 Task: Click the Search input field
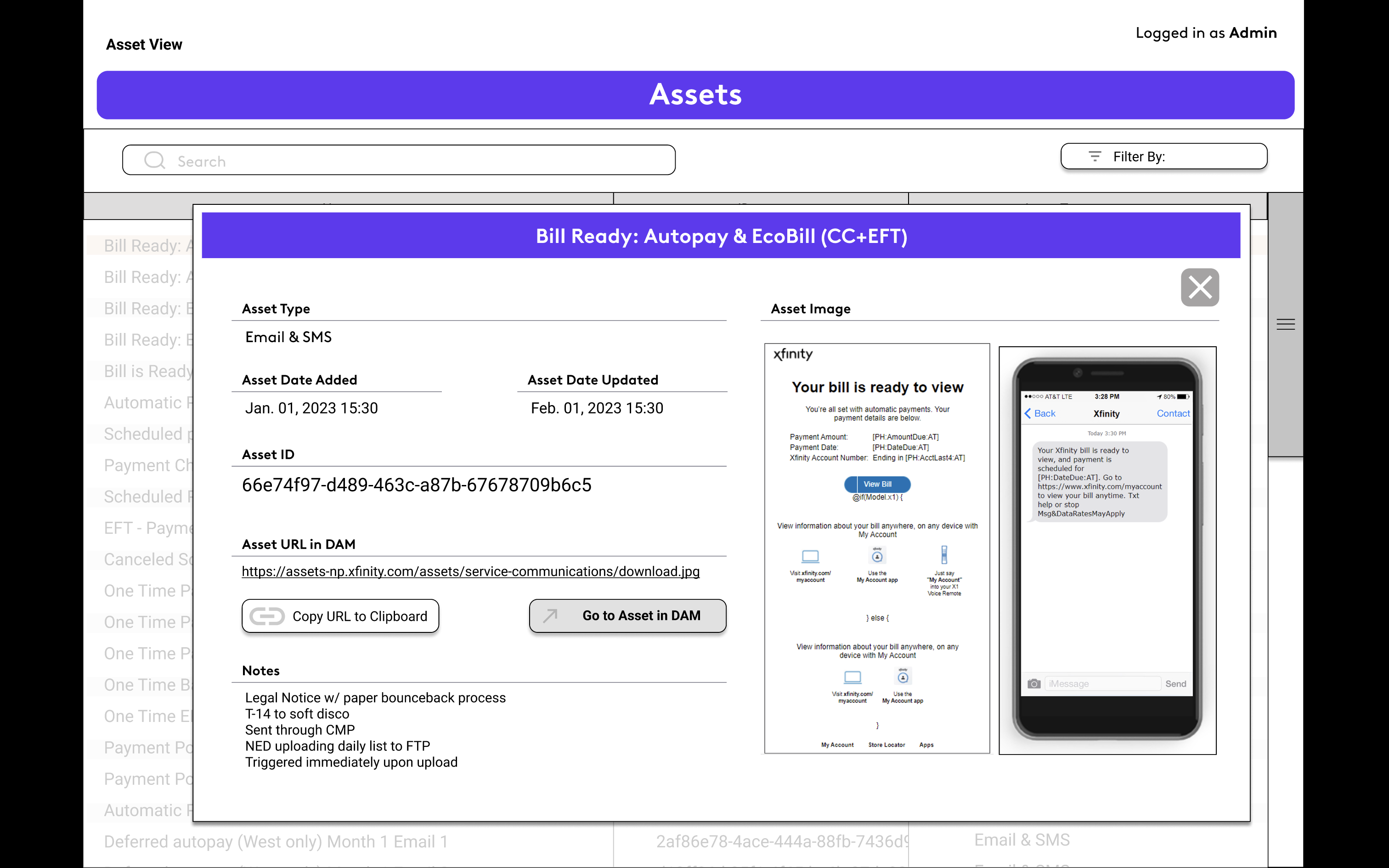pos(399,160)
